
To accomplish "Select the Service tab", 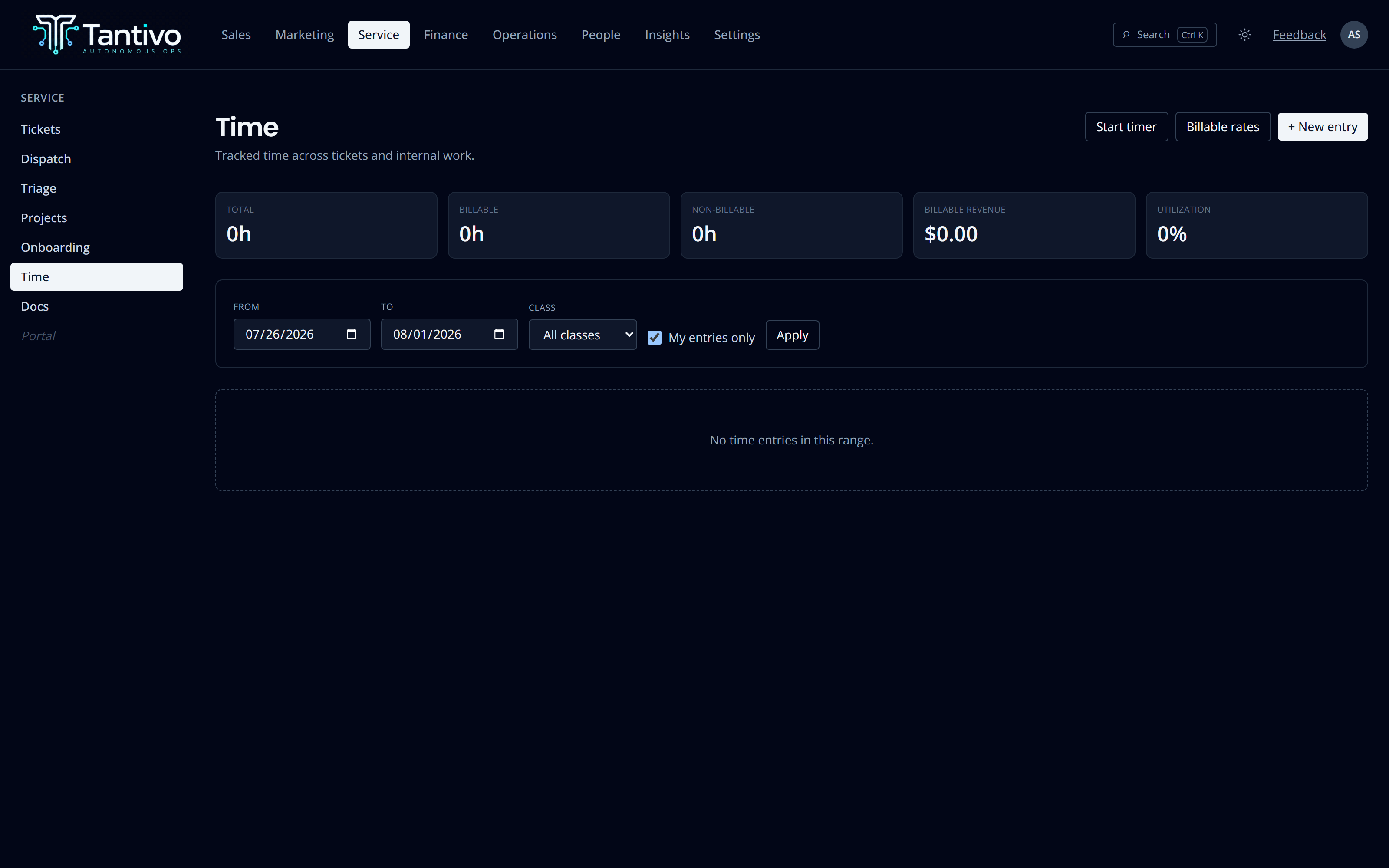I will (378, 34).
